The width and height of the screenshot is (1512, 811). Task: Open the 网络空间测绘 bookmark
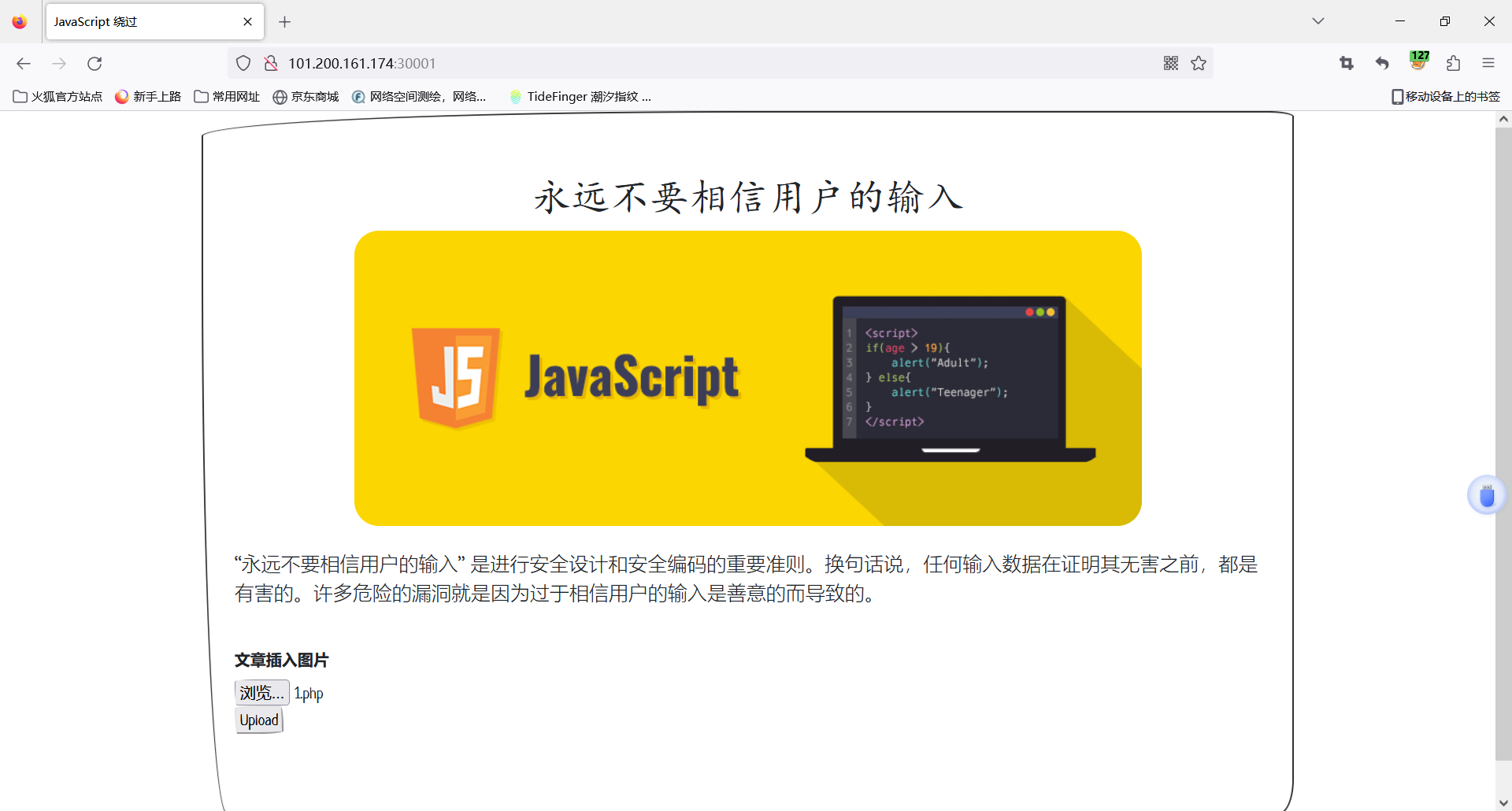[x=419, y=97]
